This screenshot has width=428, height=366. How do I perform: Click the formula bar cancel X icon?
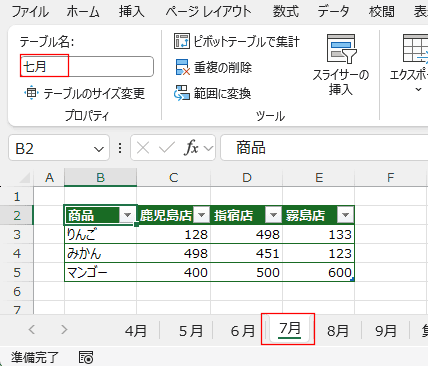(143, 148)
